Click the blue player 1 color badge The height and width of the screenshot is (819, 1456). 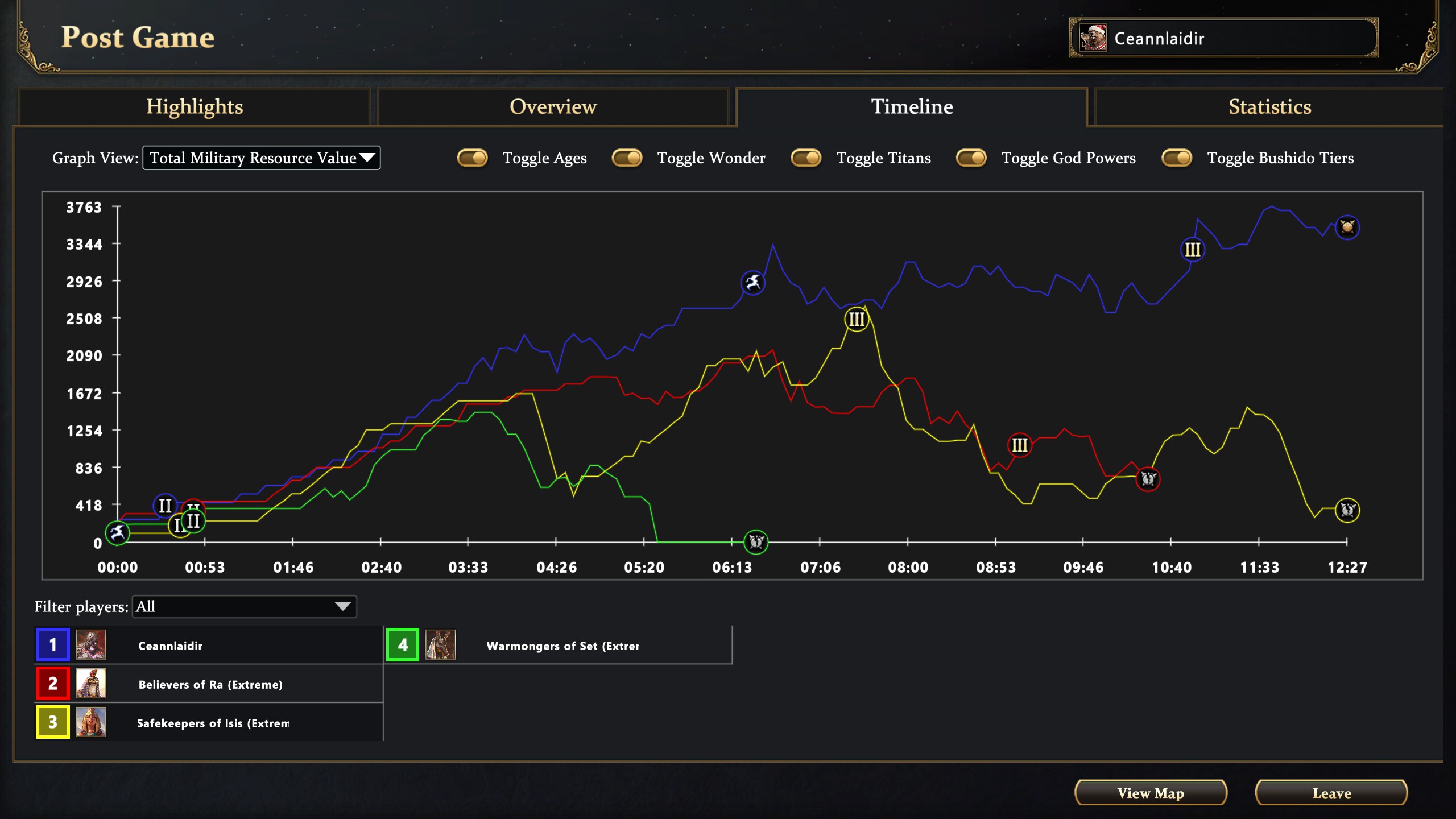point(53,645)
